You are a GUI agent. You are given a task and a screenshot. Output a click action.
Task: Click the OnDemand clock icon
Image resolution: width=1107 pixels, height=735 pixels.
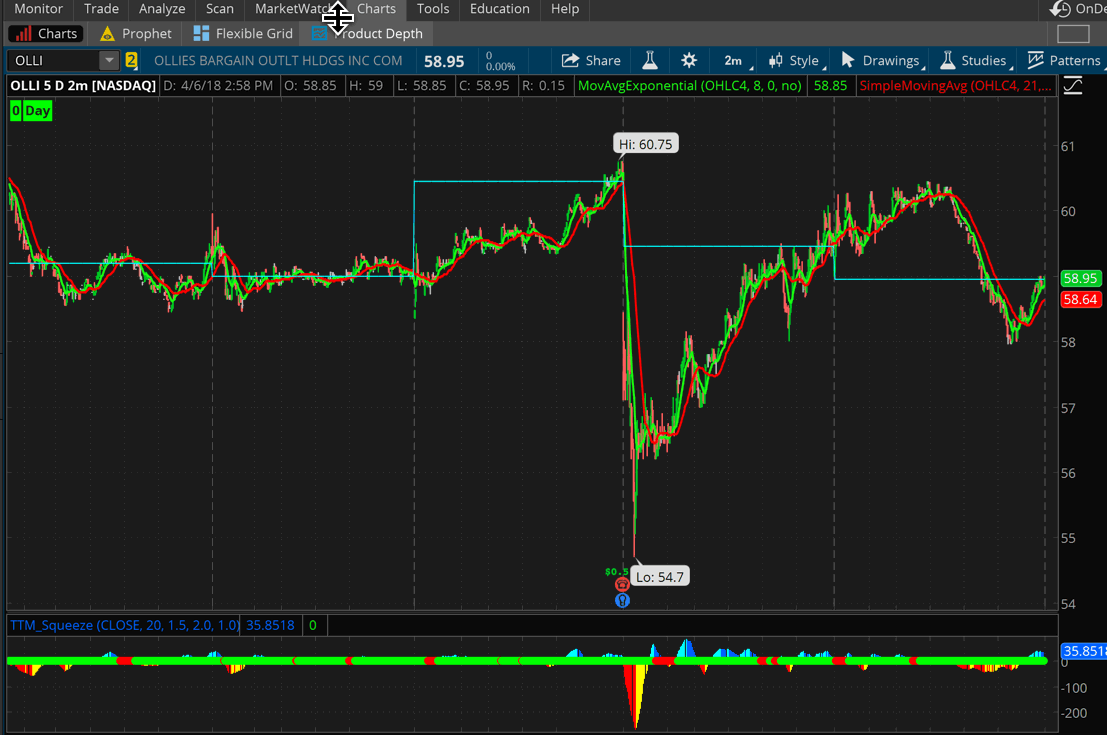pos(1060,9)
